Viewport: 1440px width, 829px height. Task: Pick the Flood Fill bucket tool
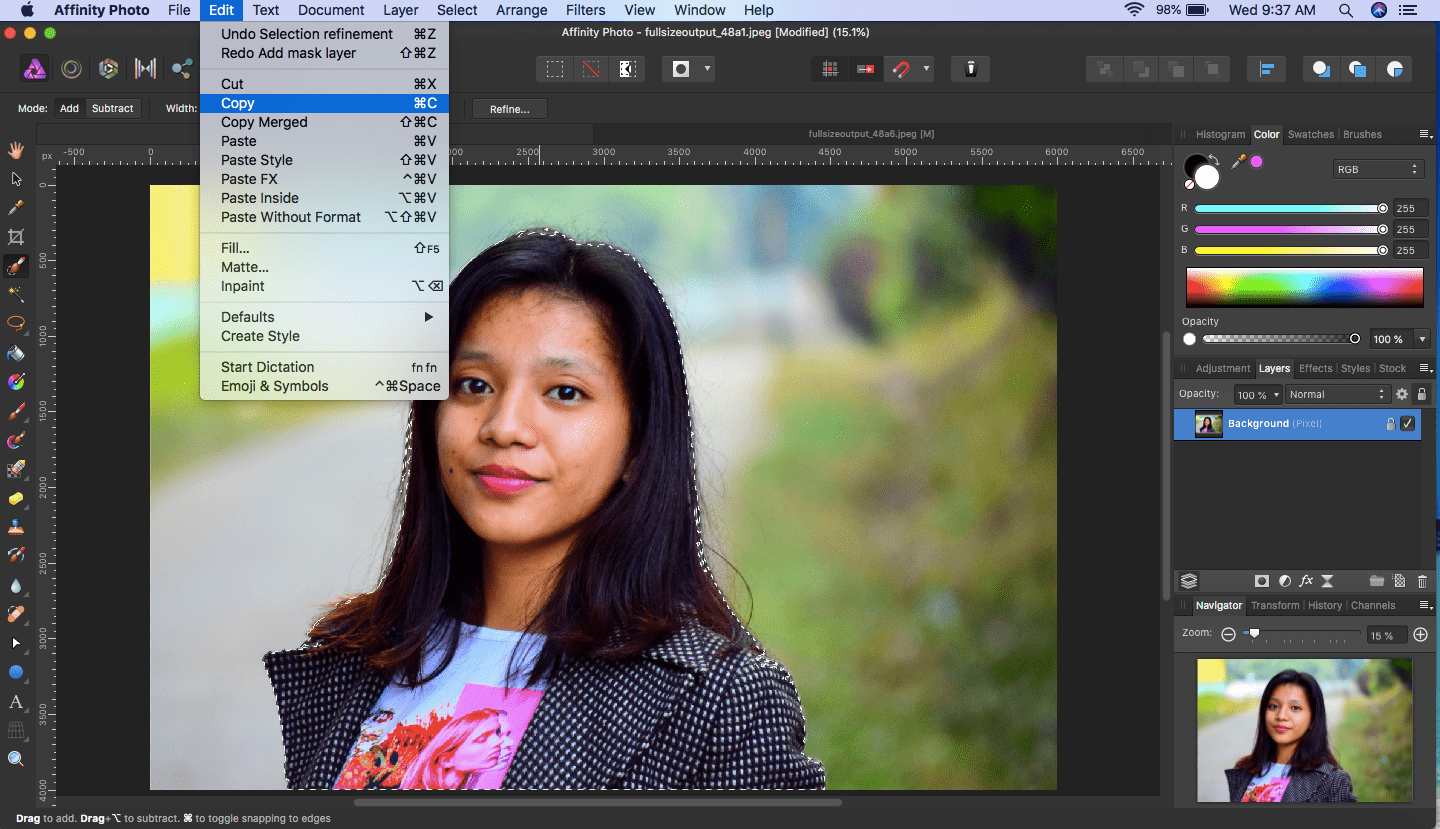16,353
